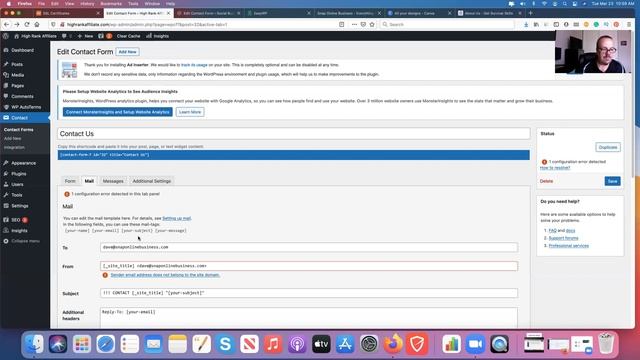Open Launchpad in the dock
The image size is (640, 360).
[82, 344]
